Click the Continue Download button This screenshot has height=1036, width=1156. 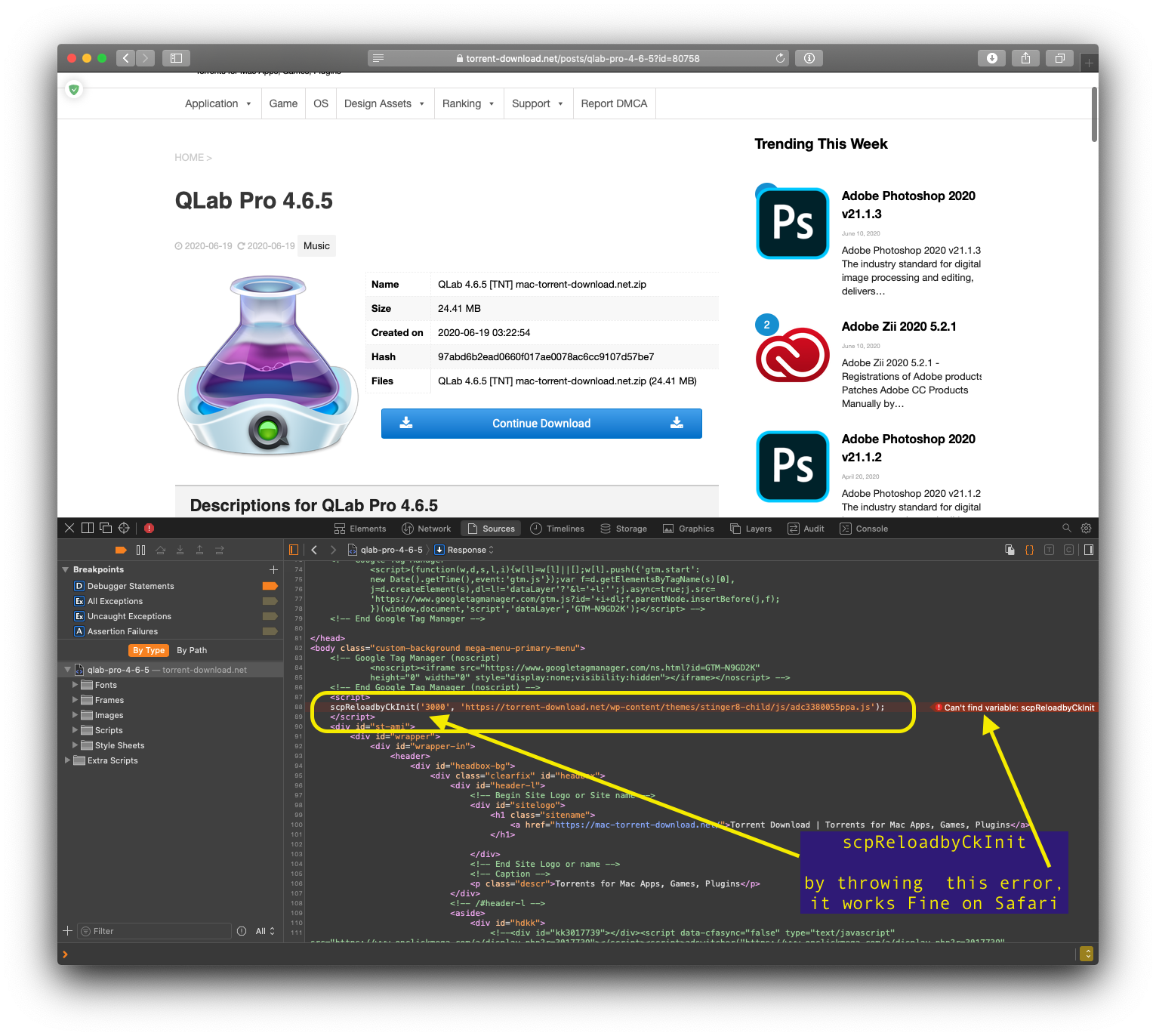[x=541, y=424]
